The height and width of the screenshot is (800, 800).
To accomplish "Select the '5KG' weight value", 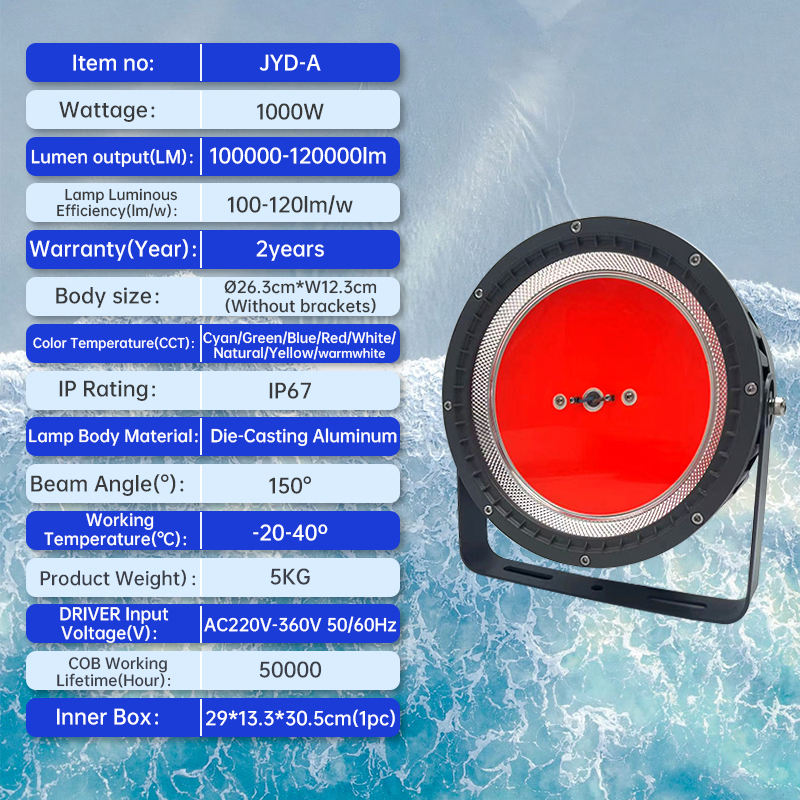I will coord(290,577).
